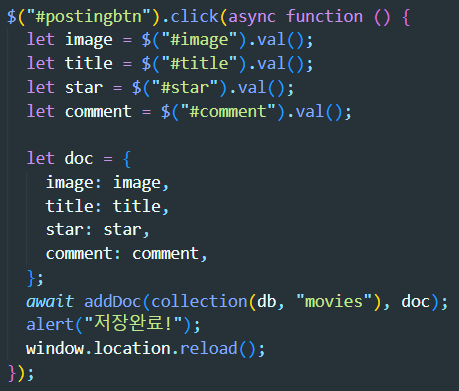
Task: Click the closing '};' of doc object
Action: click(35, 278)
